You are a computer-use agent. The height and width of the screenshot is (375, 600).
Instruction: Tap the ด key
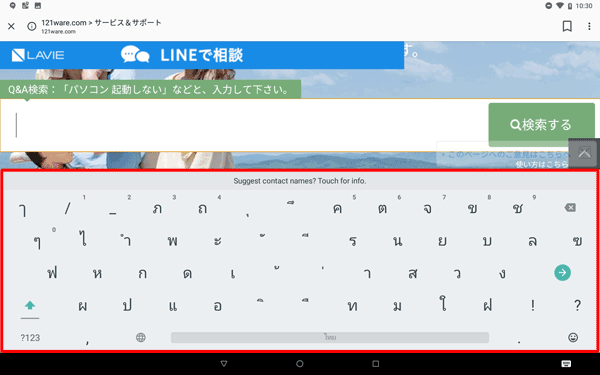pyautogui.click(x=188, y=273)
